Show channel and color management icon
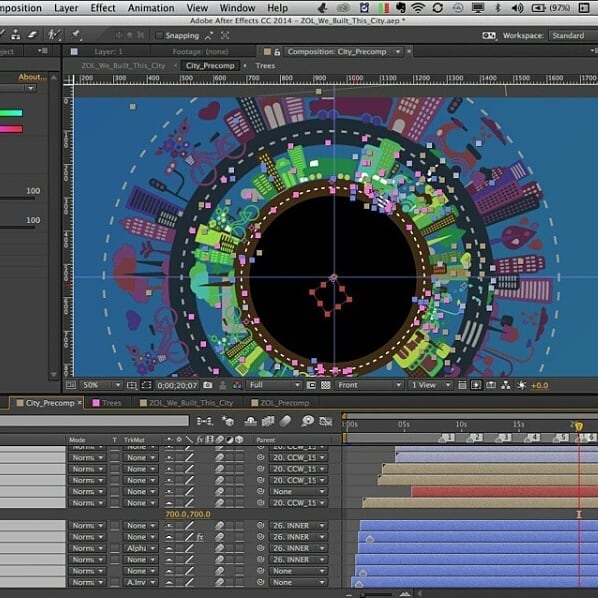The width and height of the screenshot is (598, 598). point(237,385)
